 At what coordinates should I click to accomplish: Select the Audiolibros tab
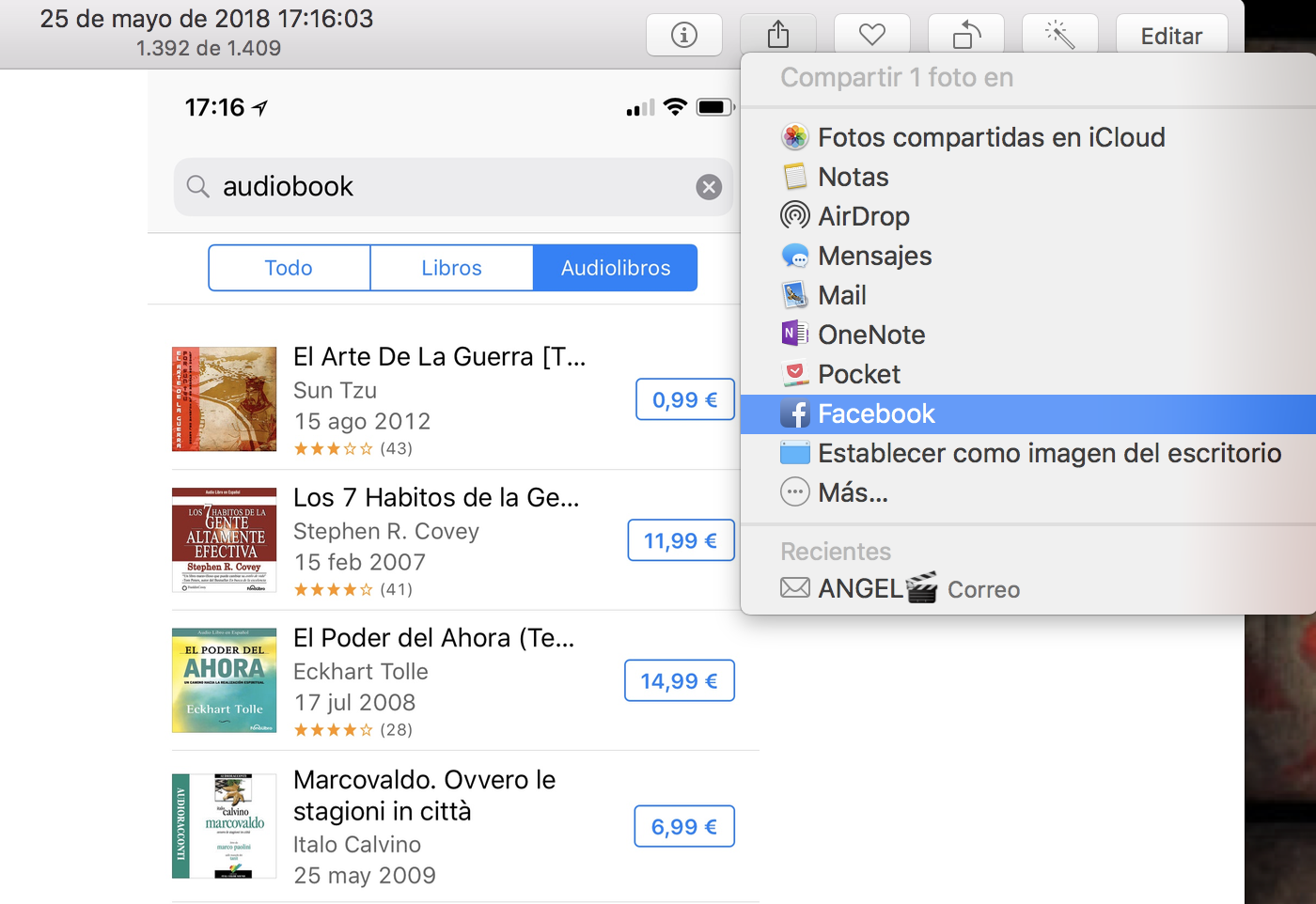pos(616,268)
